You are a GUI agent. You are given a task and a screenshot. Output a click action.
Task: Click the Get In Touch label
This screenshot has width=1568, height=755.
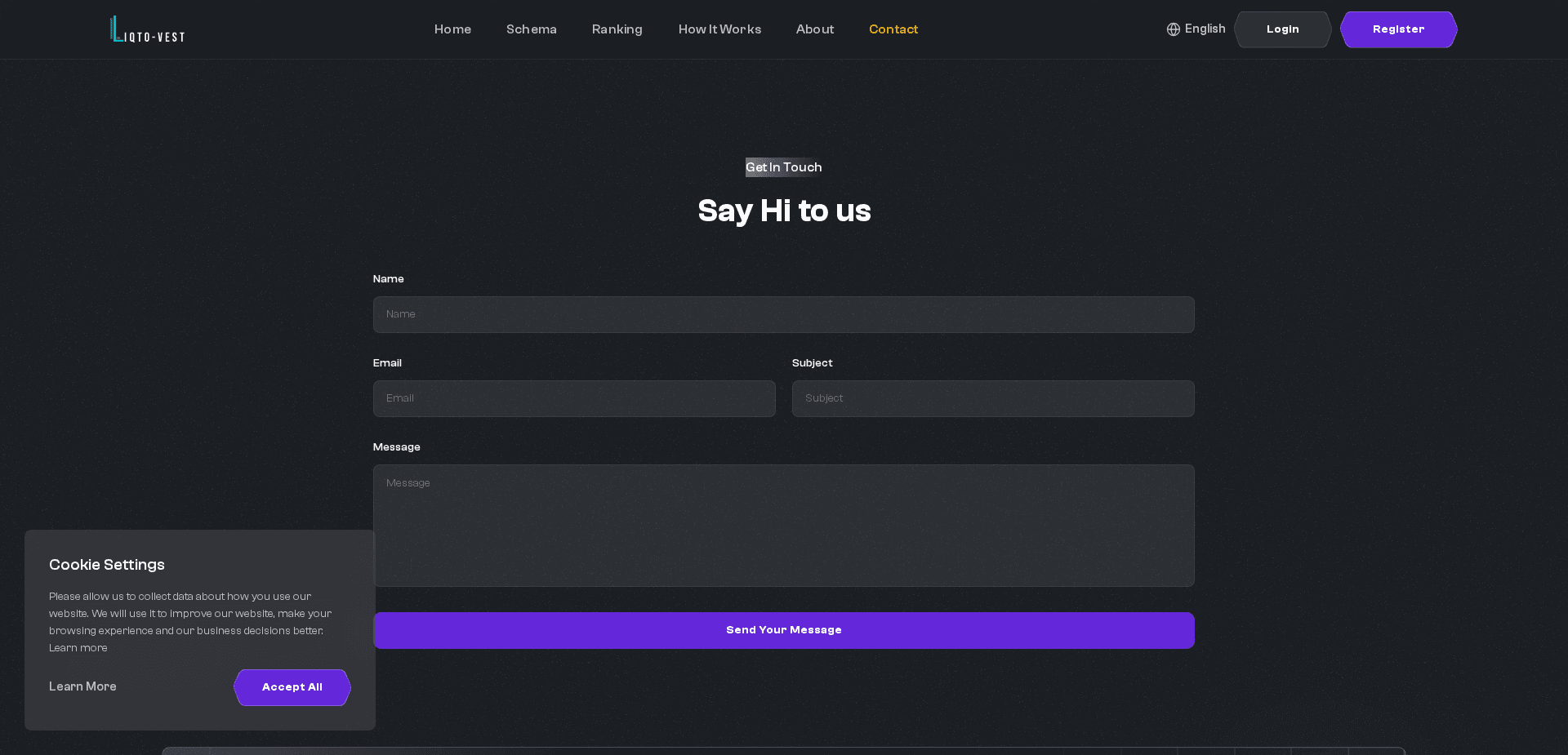click(x=783, y=167)
